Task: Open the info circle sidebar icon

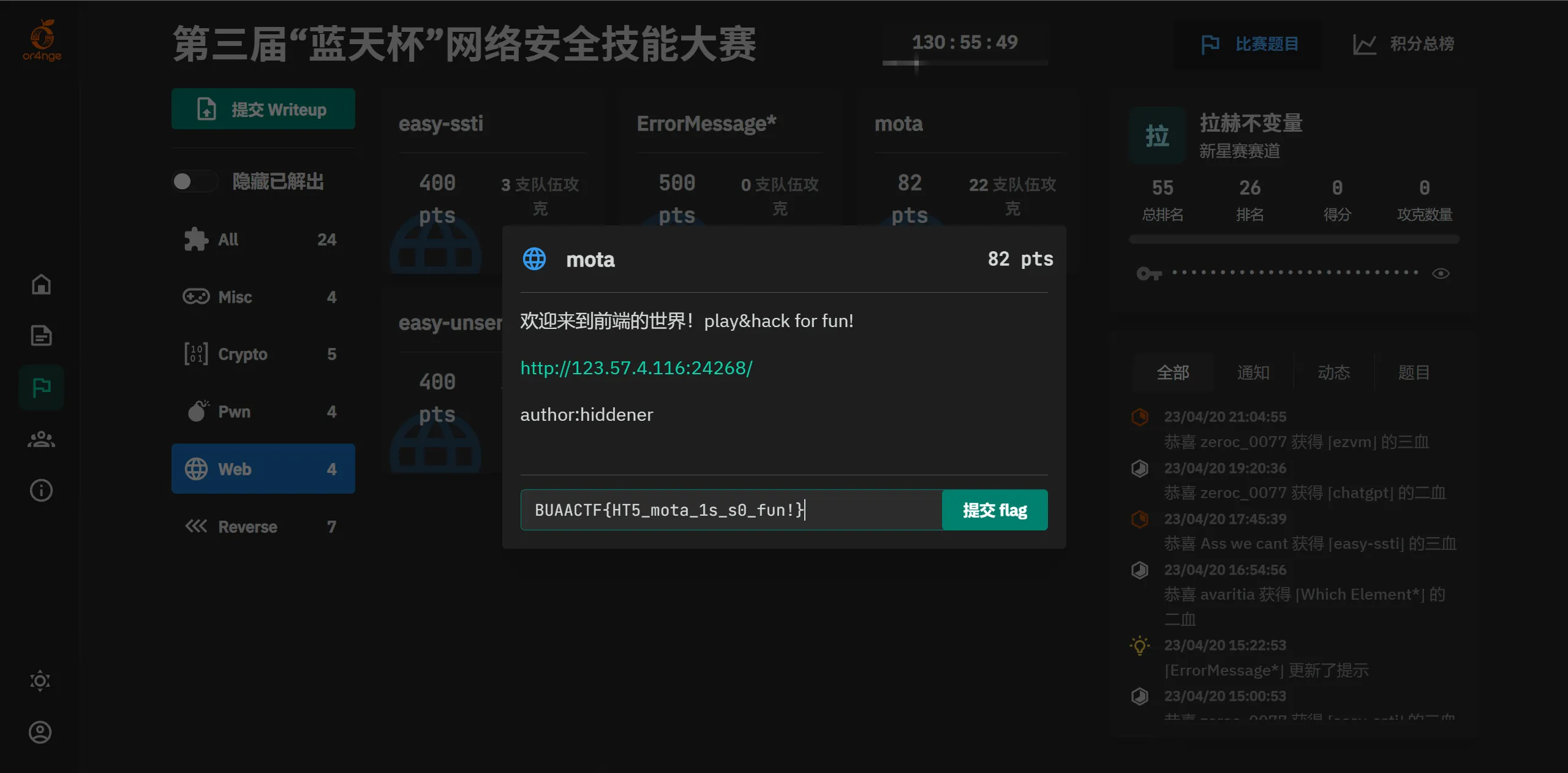Action: pyautogui.click(x=41, y=491)
